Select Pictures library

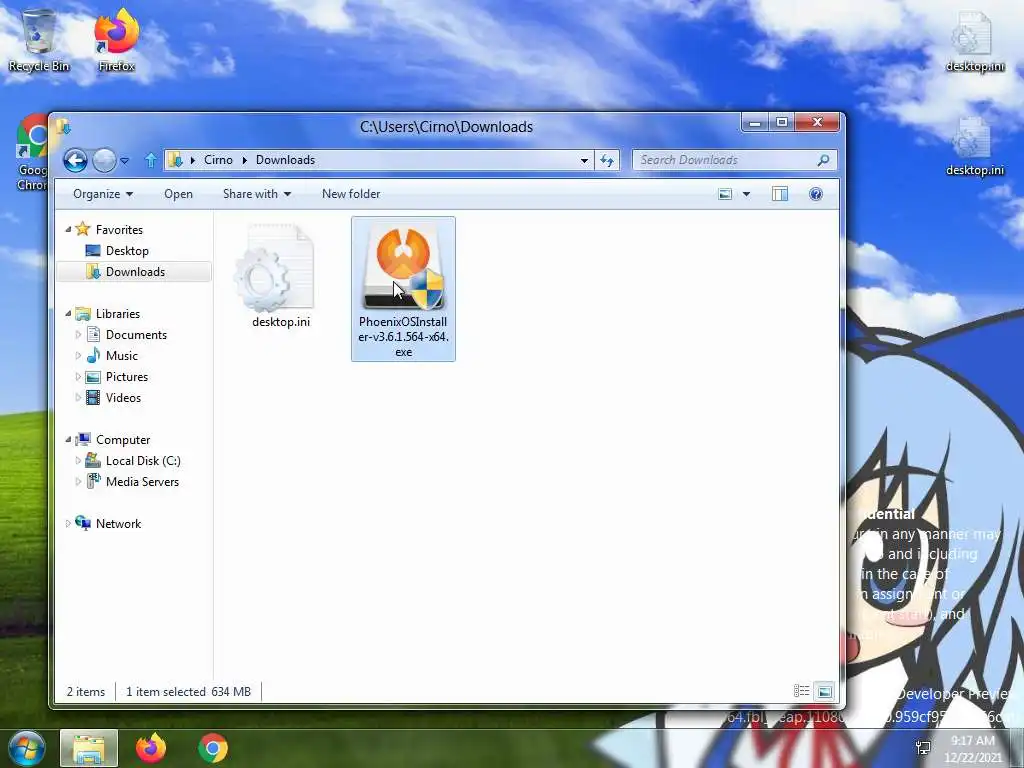coord(127,377)
